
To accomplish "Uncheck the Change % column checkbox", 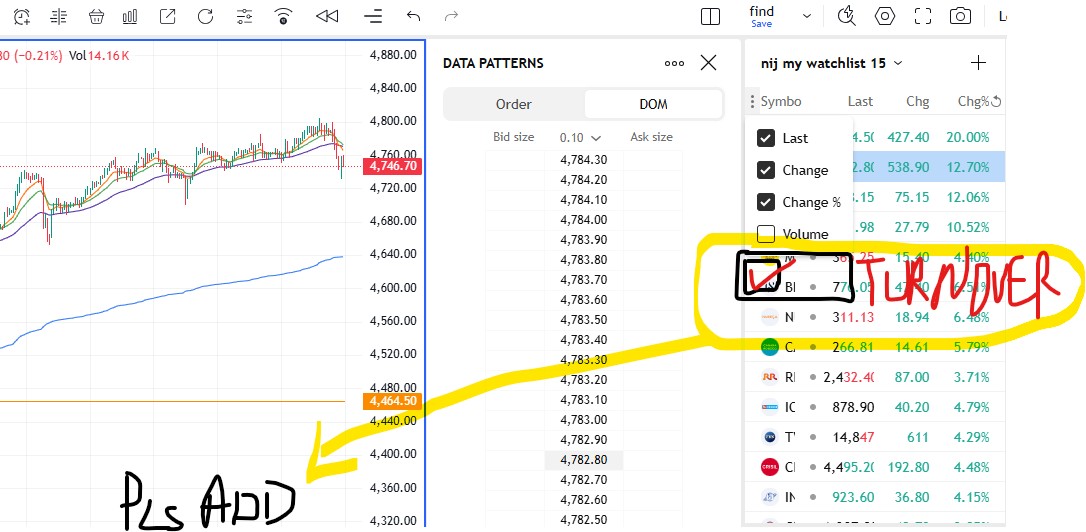I will coord(765,202).
